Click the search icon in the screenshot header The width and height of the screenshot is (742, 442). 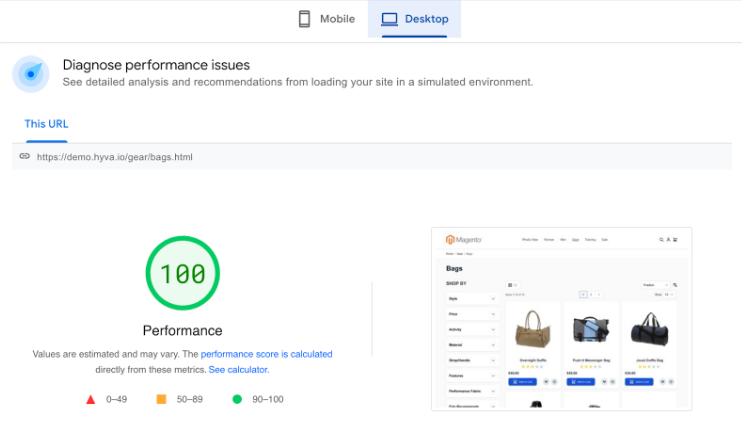[x=662, y=240]
